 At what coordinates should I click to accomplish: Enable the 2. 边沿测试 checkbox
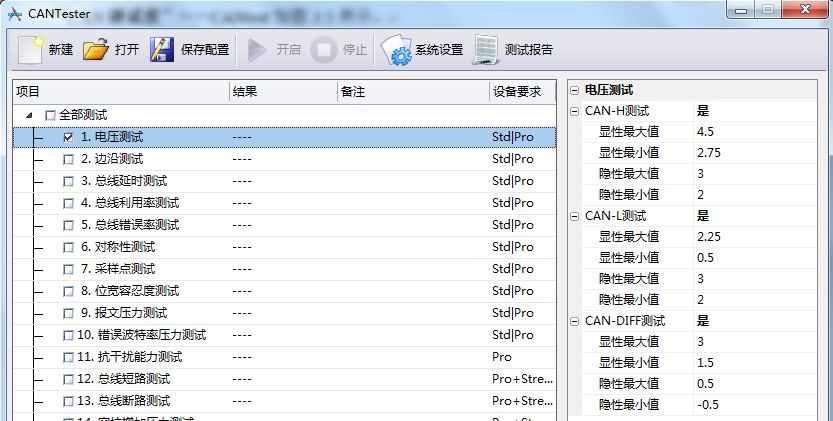click(68, 159)
